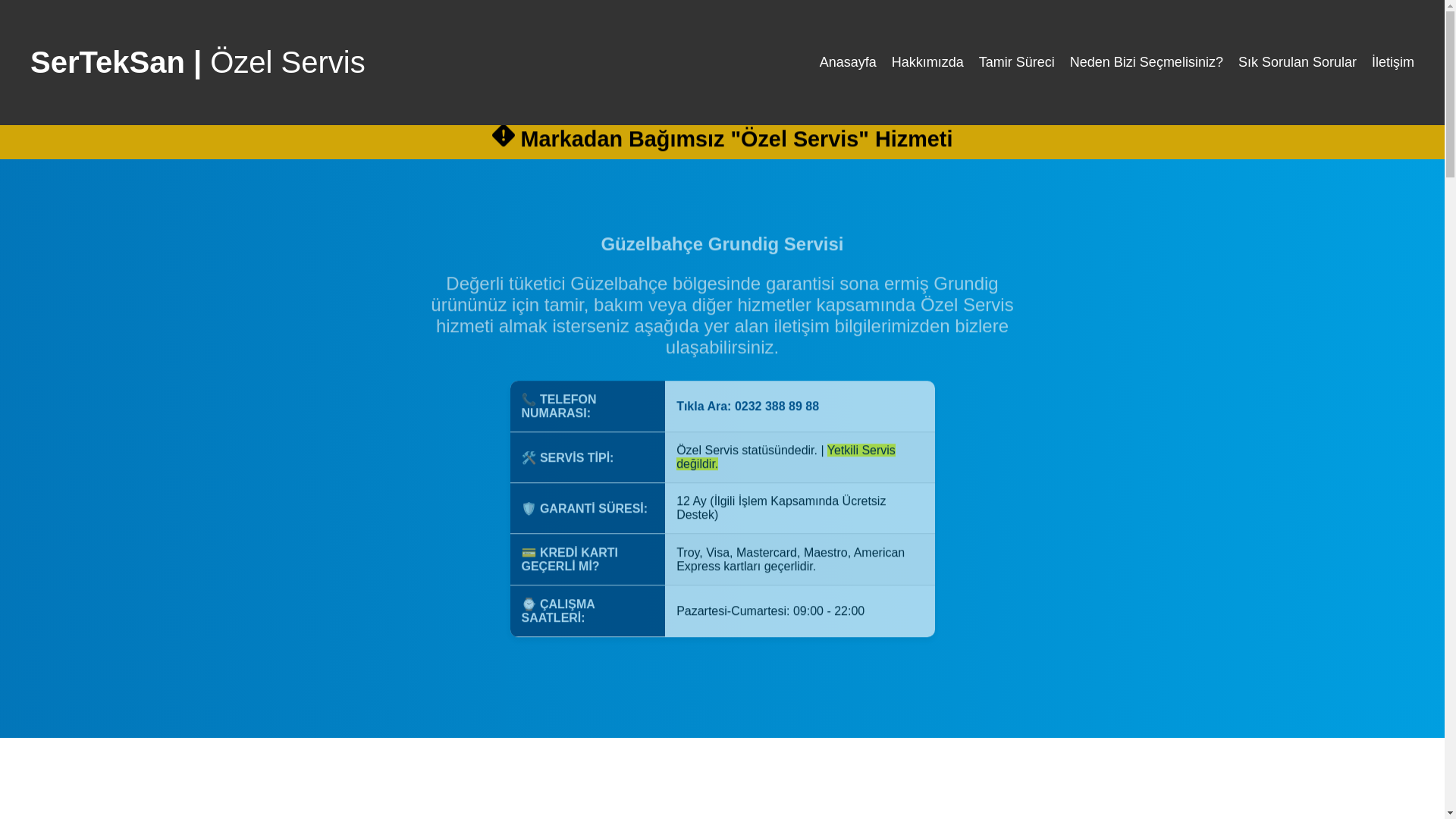1456x819 pixels.
Task: Click the credit card icon beside KREDİ KARTI
Action: point(529,553)
